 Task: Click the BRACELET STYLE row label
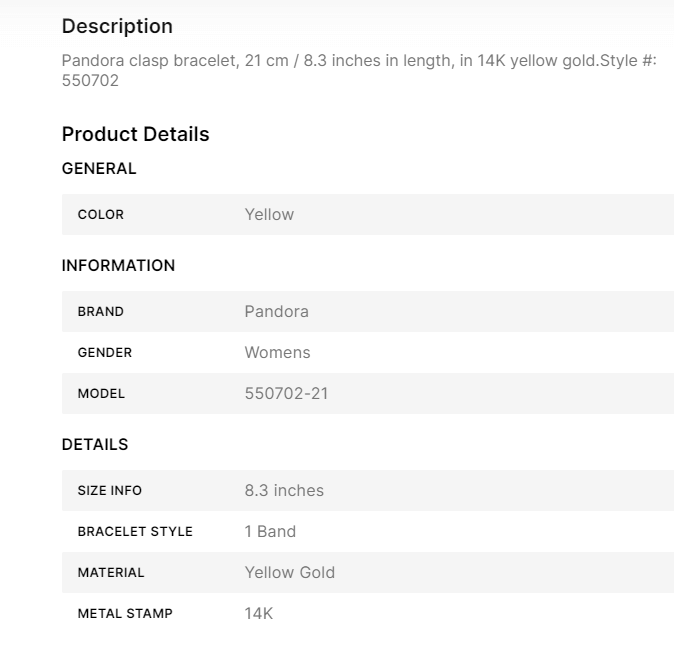click(135, 532)
